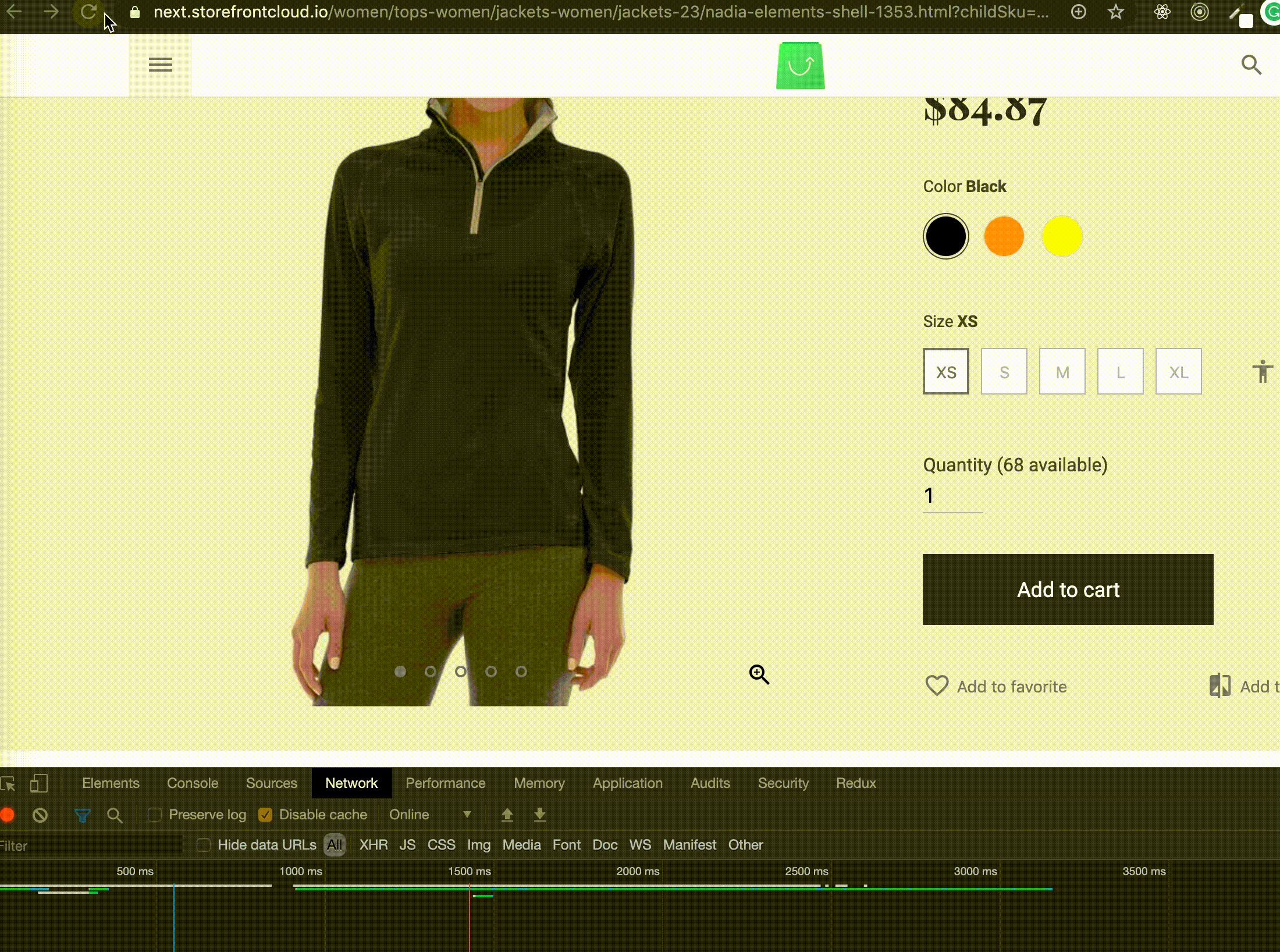Viewport: 1280px width, 952px height.
Task: Choose the yellow color swatch
Action: [1062, 236]
